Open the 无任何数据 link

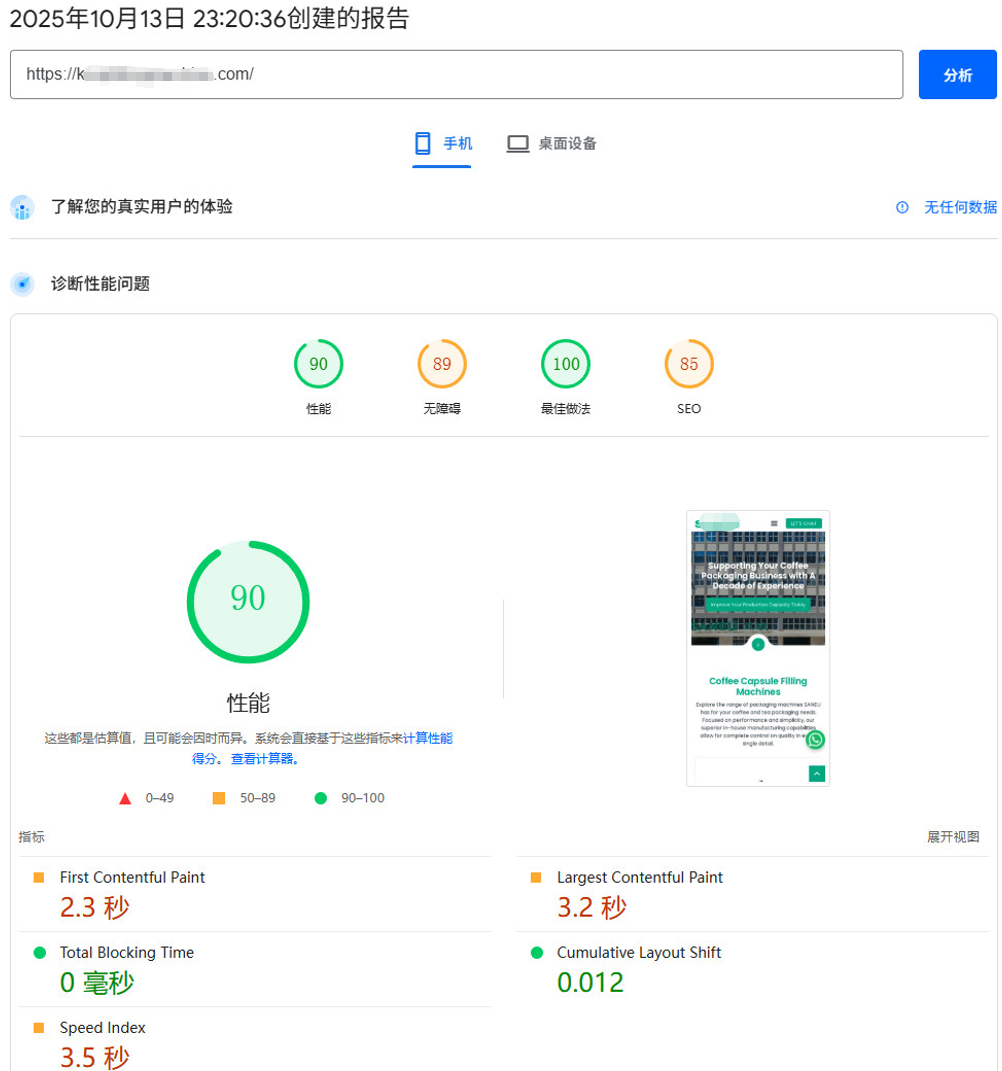(x=960, y=207)
